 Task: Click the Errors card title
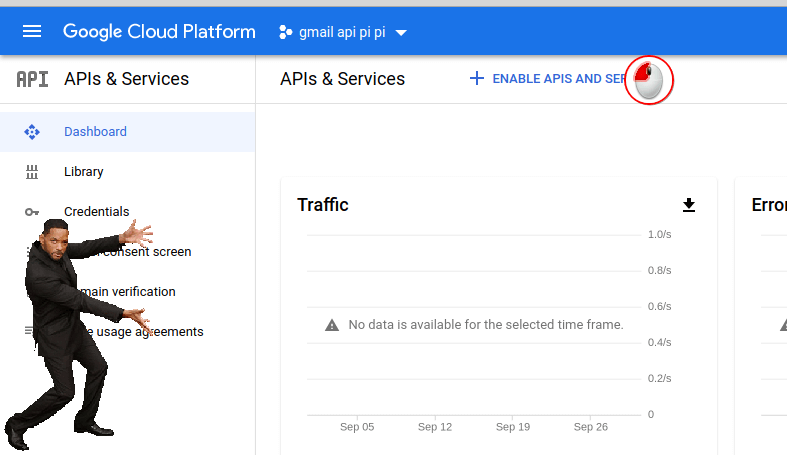point(769,205)
